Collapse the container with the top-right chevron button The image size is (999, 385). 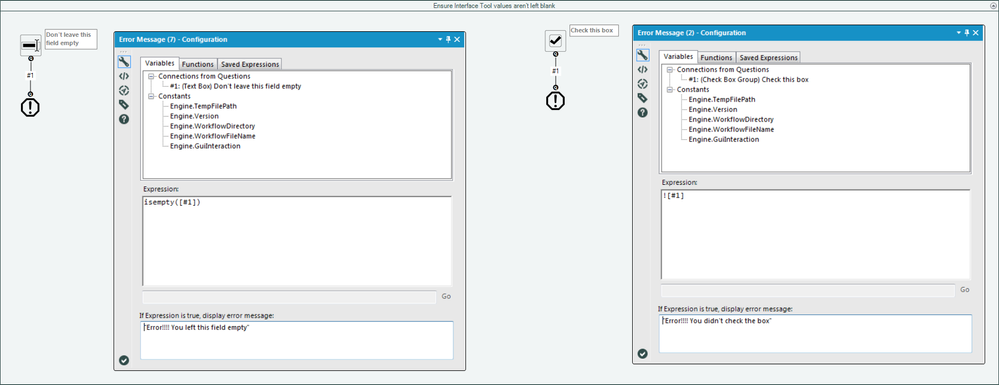(993, 5)
